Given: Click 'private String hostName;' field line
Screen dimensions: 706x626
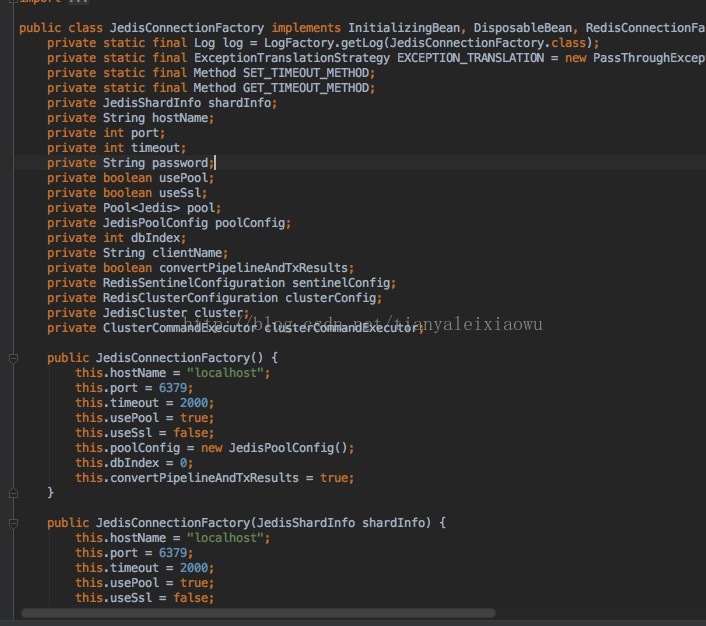Looking at the screenshot, I should point(131,118).
